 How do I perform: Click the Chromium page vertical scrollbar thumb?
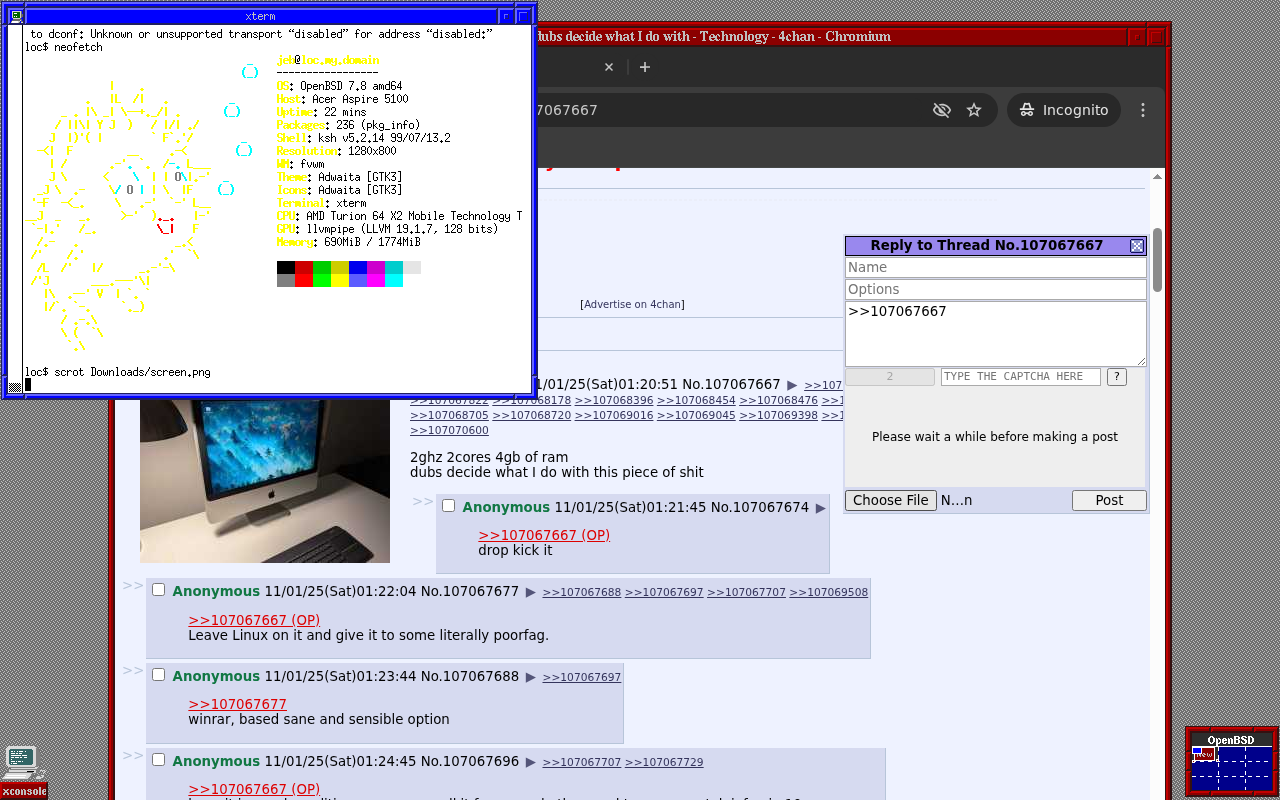[1157, 260]
